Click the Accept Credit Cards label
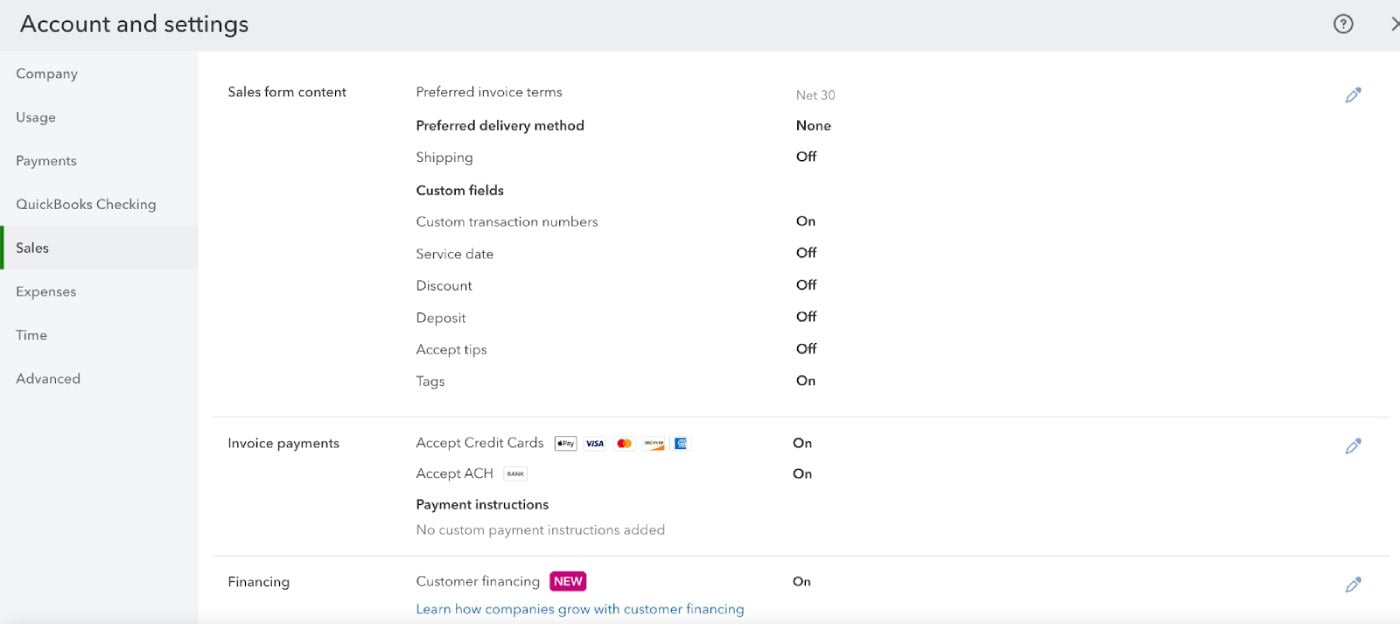The width and height of the screenshot is (1400, 624). coord(480,443)
